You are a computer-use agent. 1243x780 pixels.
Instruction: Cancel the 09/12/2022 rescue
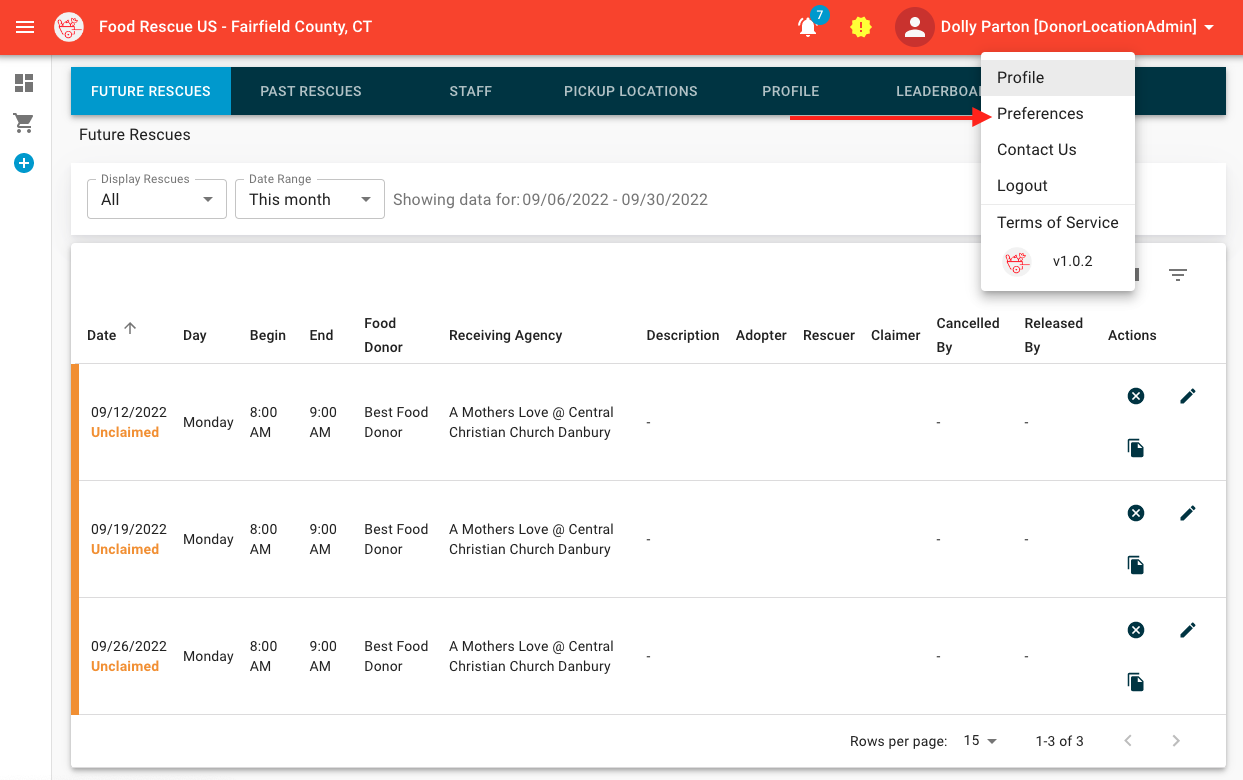1136,396
